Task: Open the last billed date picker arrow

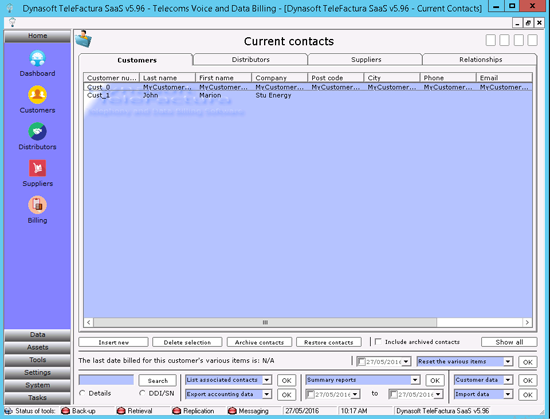Action: [x=406, y=361]
